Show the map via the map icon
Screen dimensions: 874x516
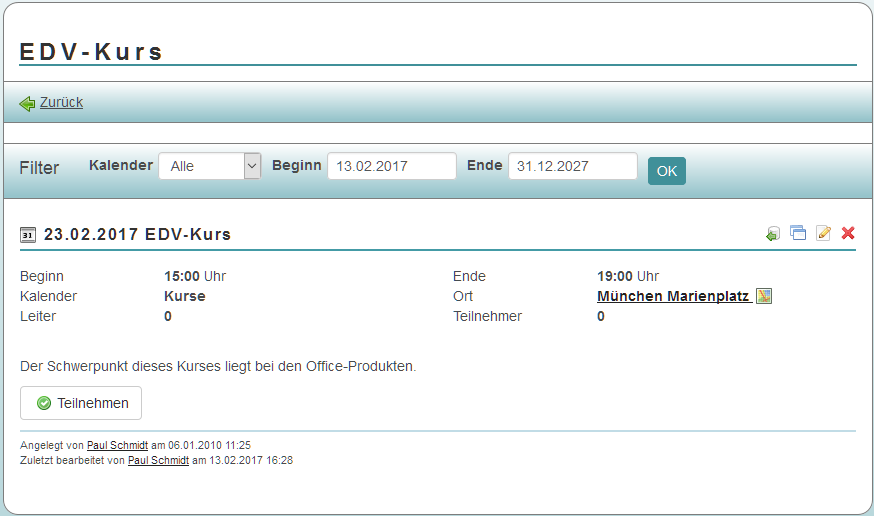[x=764, y=296]
